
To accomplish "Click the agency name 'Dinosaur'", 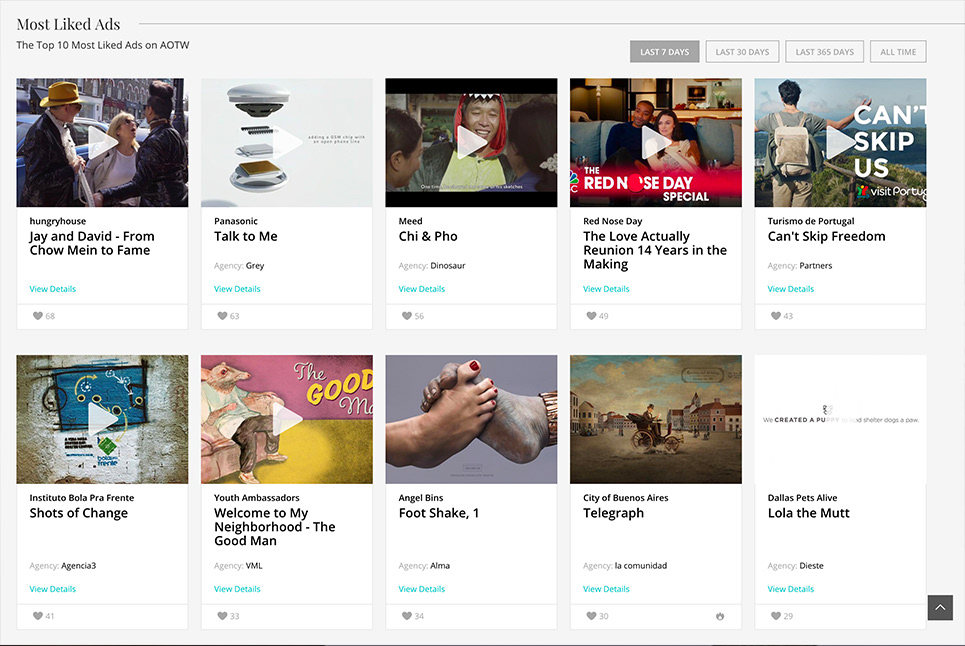I will click(447, 266).
